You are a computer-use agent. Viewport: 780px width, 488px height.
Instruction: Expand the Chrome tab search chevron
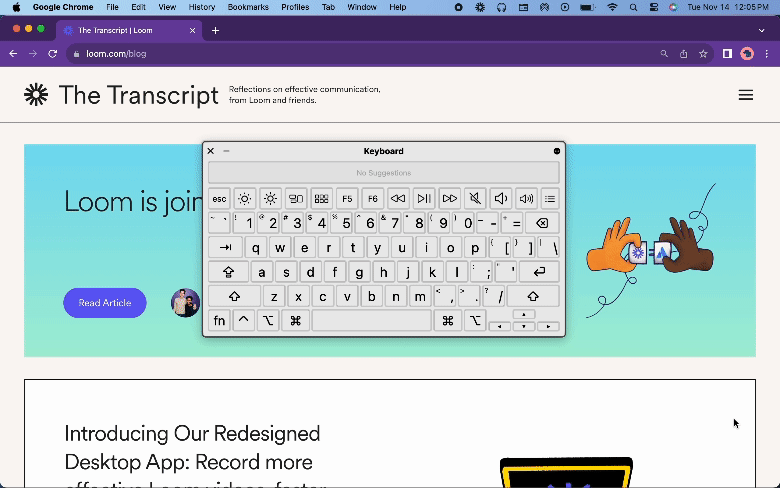click(x=761, y=30)
